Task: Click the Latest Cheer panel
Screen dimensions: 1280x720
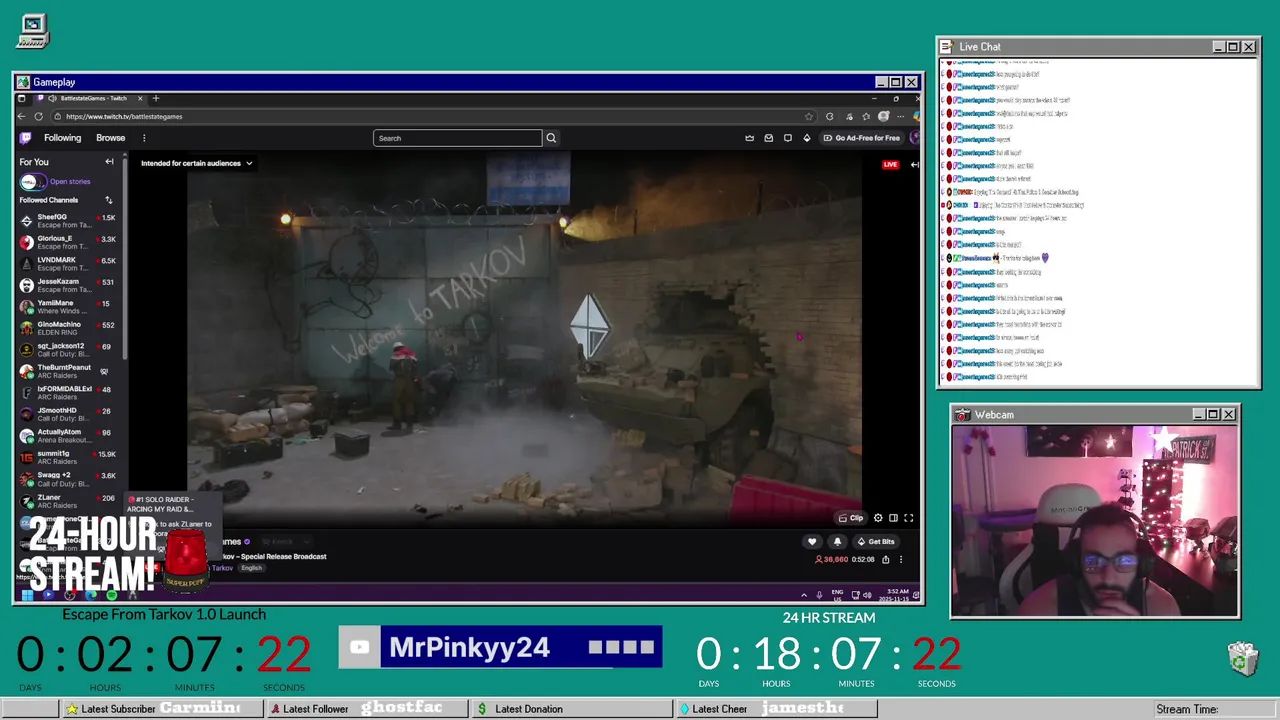Action: point(777,709)
